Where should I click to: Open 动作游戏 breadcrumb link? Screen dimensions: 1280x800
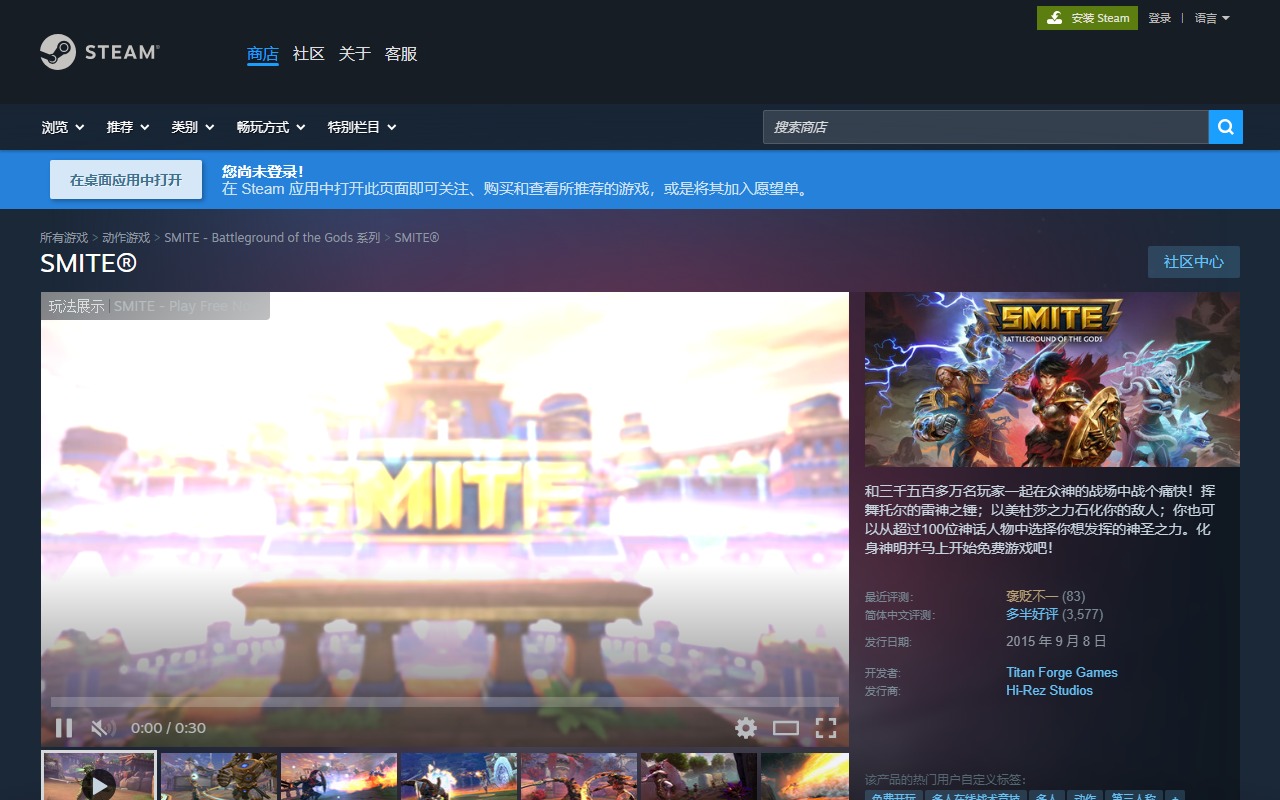[x=126, y=238]
